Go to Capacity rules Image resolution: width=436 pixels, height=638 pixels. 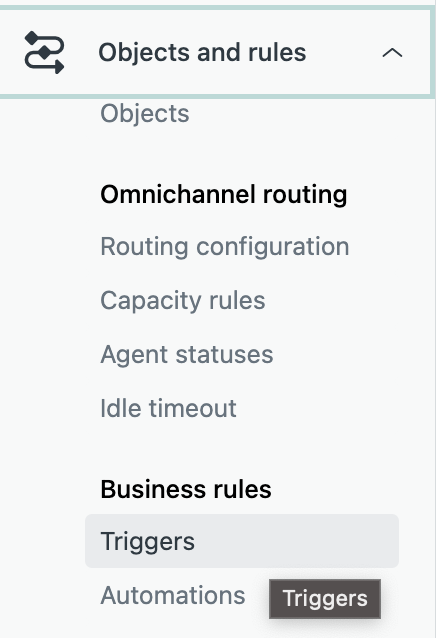click(183, 301)
